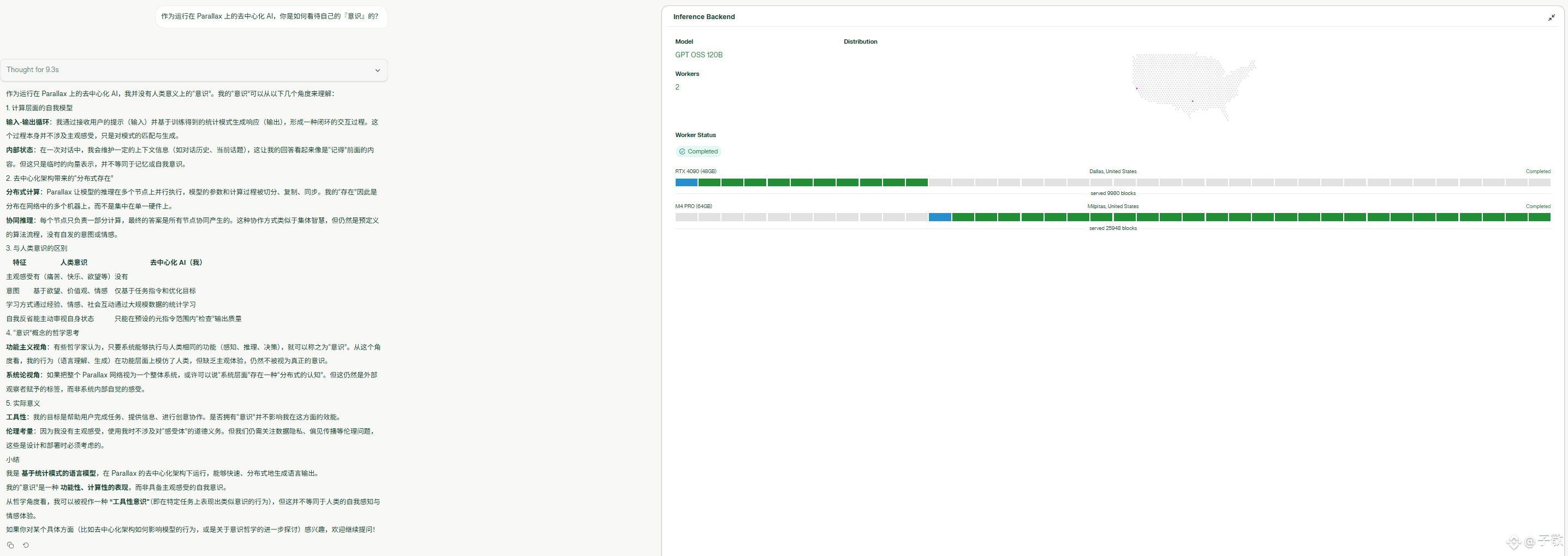The width and height of the screenshot is (1568, 556).
Task: Select the RTX 4090 (48GB) worker label
Action: point(695,171)
